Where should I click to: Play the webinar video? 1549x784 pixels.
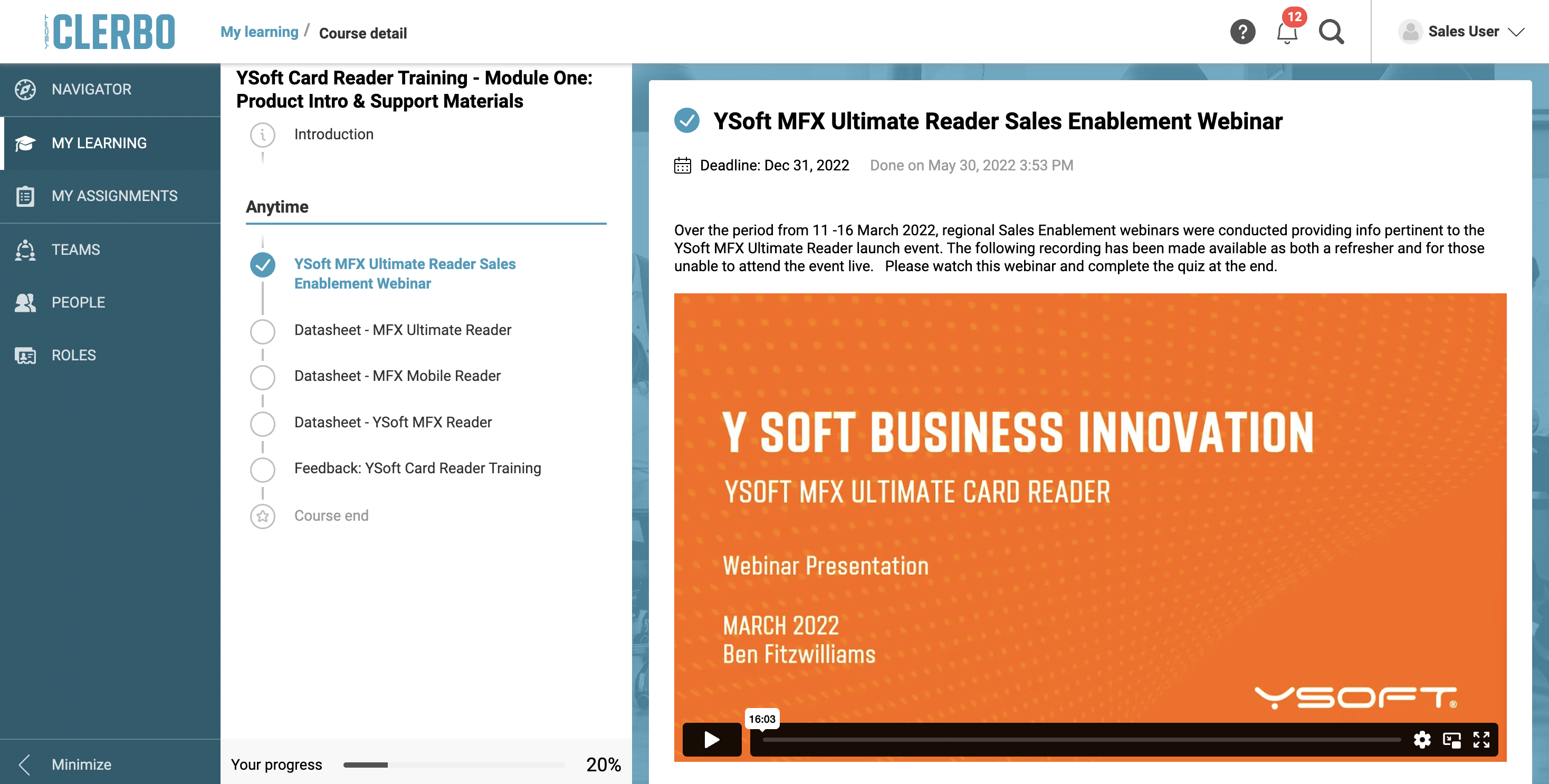point(712,740)
